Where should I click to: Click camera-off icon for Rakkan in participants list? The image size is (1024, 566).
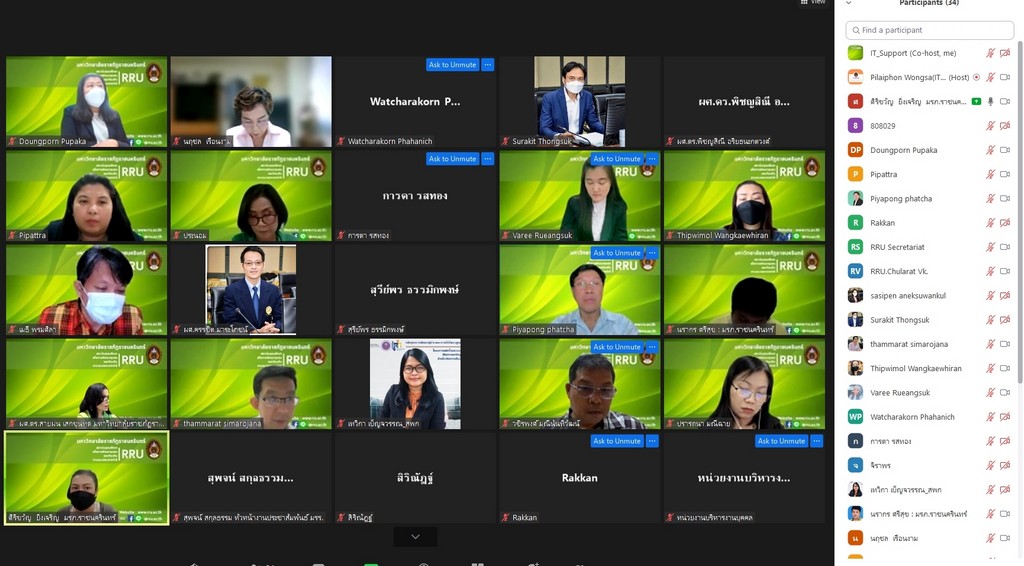[x=1005, y=223]
